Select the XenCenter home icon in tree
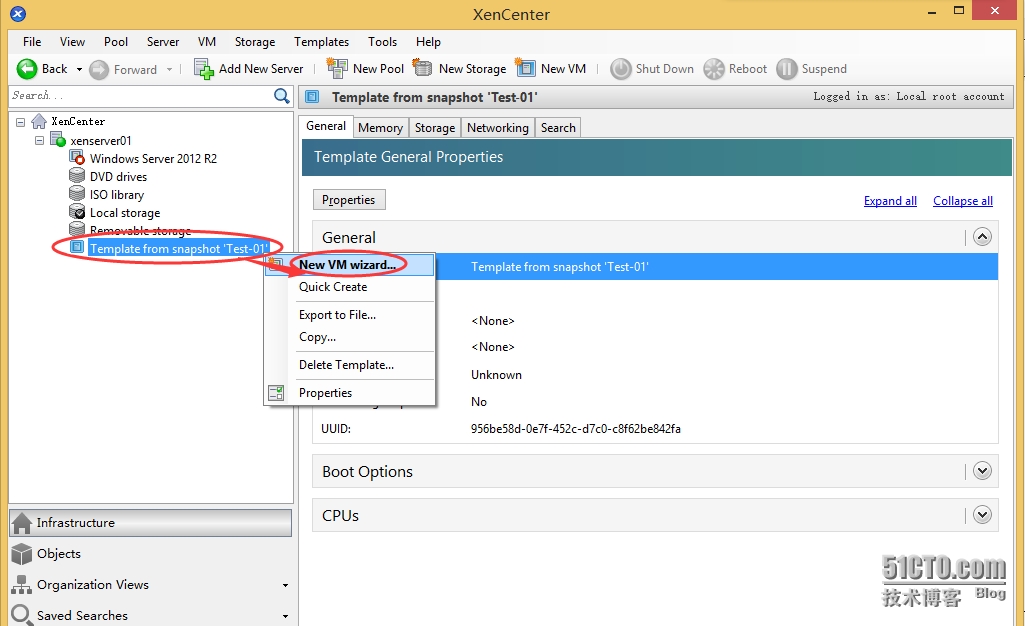This screenshot has height=626, width=1025. click(39, 122)
